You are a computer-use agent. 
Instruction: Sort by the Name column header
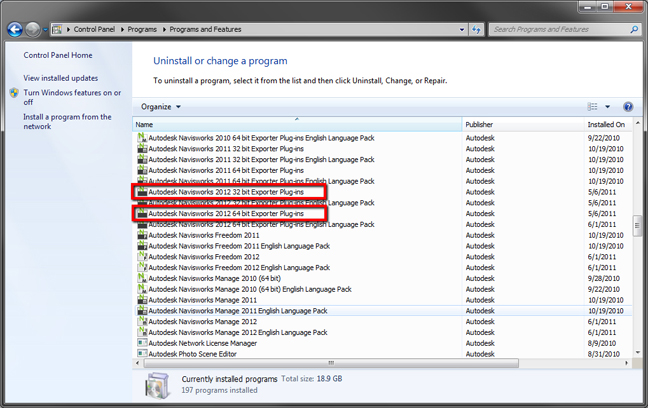(297, 124)
